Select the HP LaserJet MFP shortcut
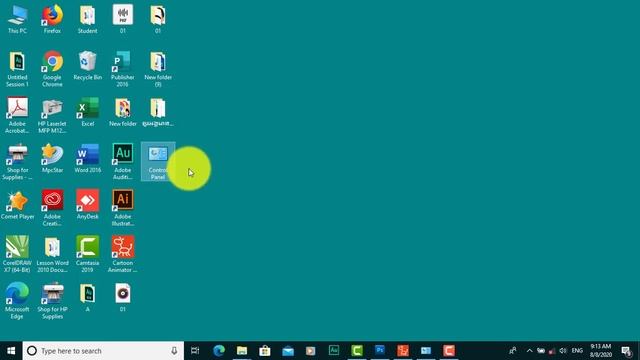The image size is (640, 360). [x=52, y=116]
